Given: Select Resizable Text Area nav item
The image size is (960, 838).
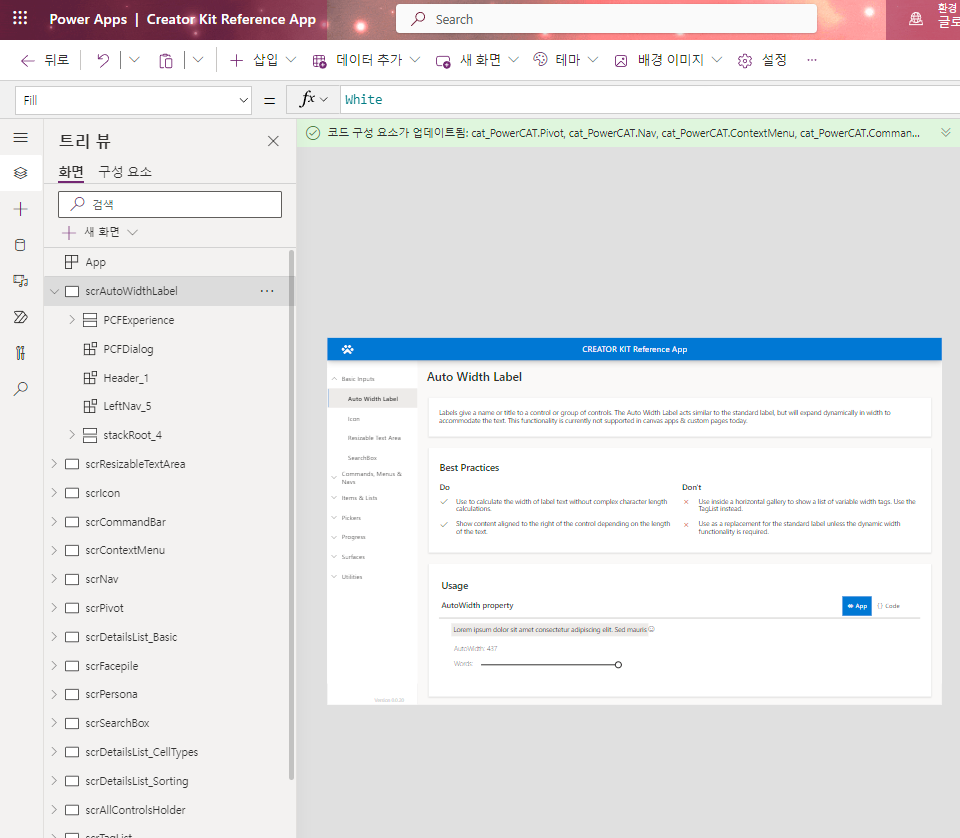Looking at the screenshot, I should click(374, 438).
